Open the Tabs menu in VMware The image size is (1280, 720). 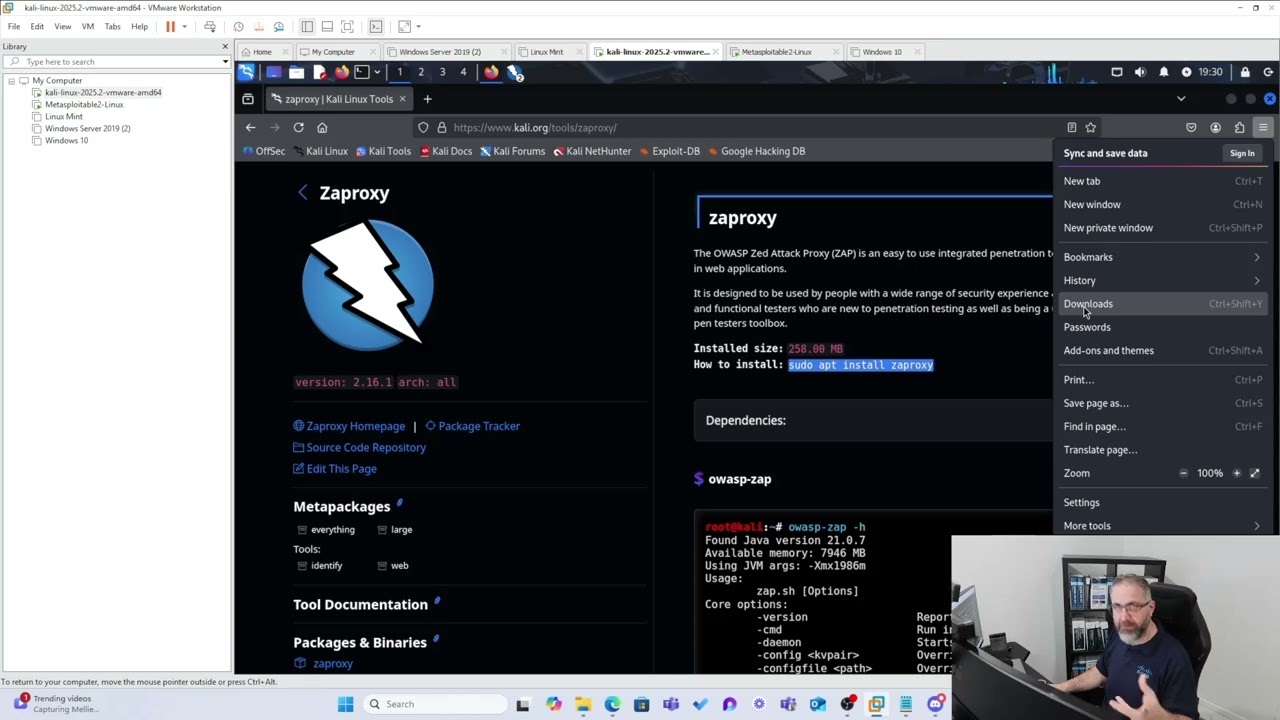(x=113, y=26)
